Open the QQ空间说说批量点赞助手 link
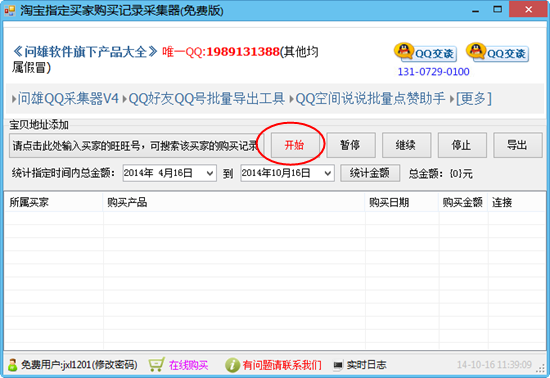The width and height of the screenshot is (550, 378). [x=370, y=99]
